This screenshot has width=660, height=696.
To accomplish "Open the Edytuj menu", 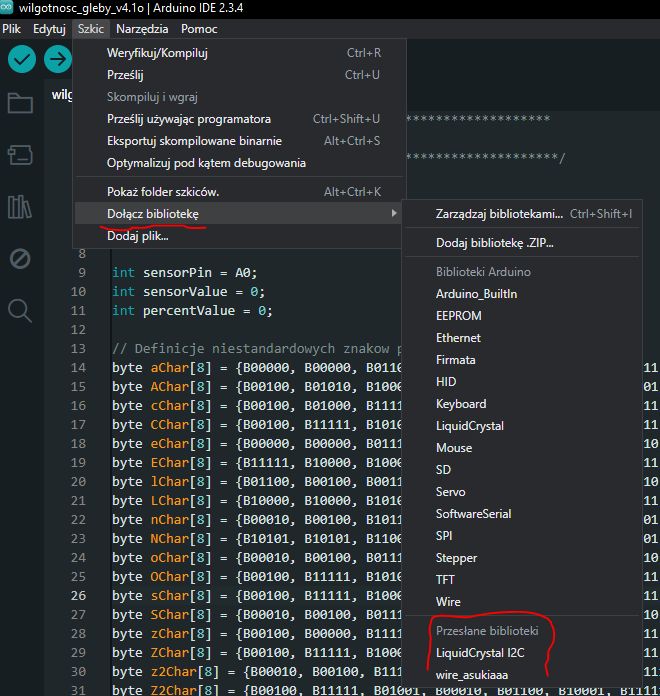I will click(49, 29).
